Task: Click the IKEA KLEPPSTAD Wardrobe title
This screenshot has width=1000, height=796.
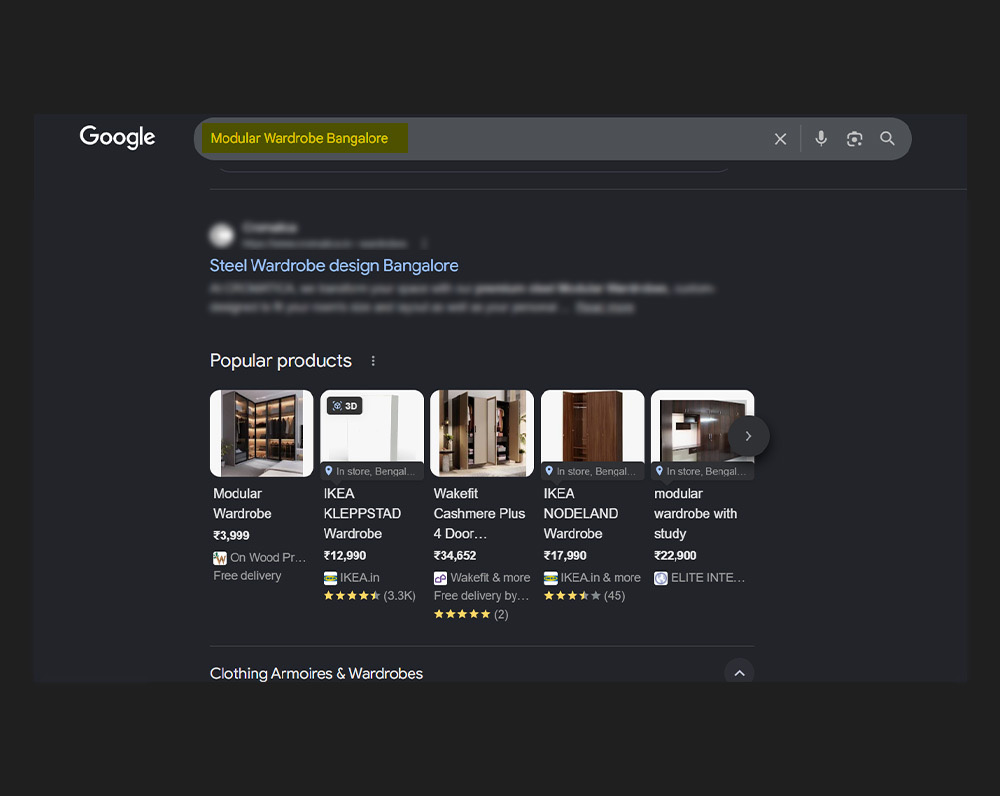Action: pos(362,513)
